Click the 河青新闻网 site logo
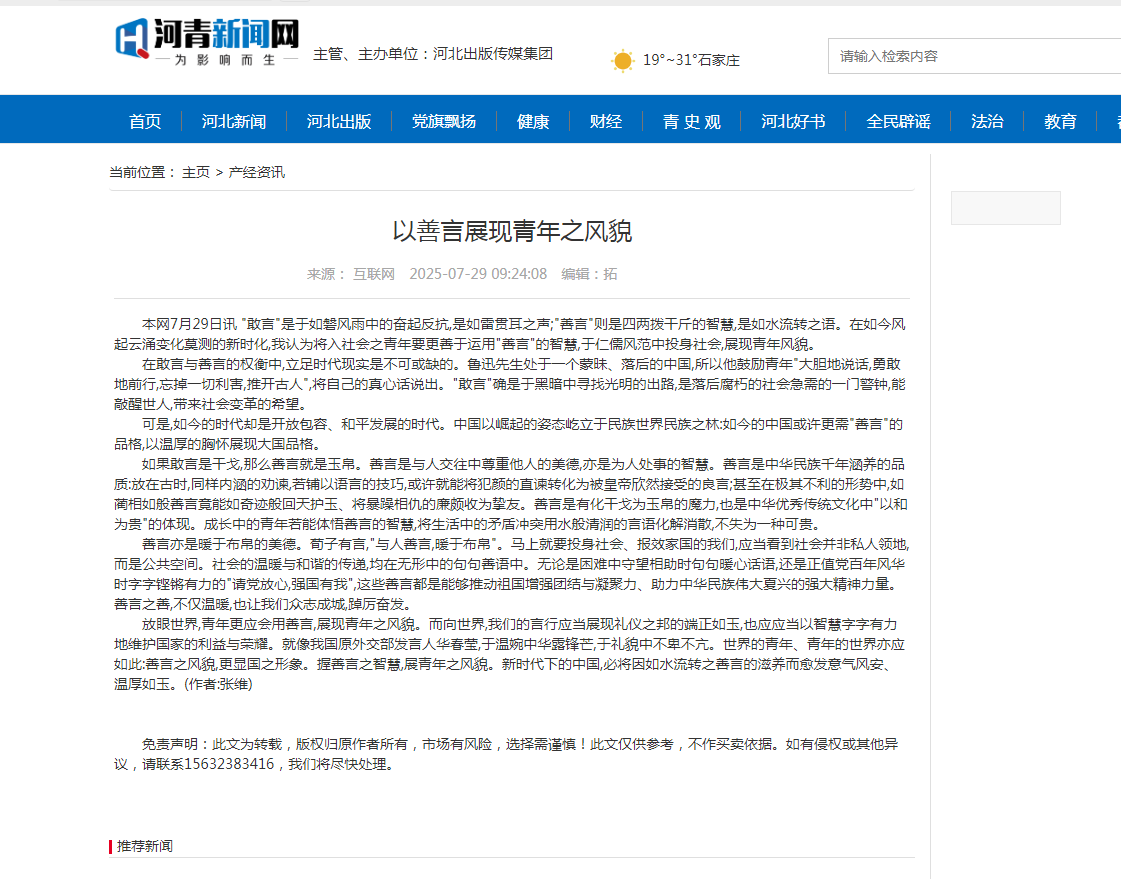Screen dimensions: 1121x879 point(207,41)
